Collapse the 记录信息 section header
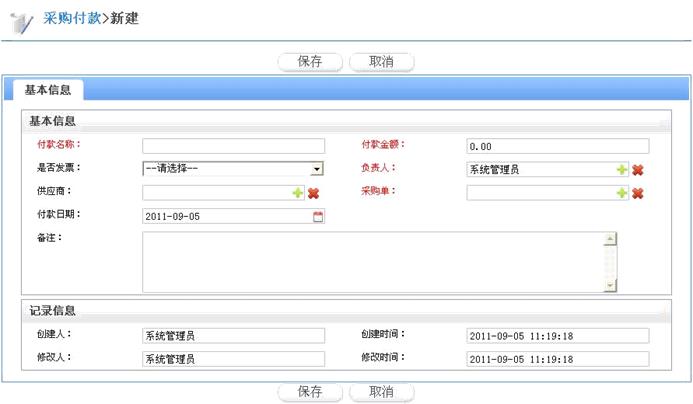693x404 pixels. point(346,311)
